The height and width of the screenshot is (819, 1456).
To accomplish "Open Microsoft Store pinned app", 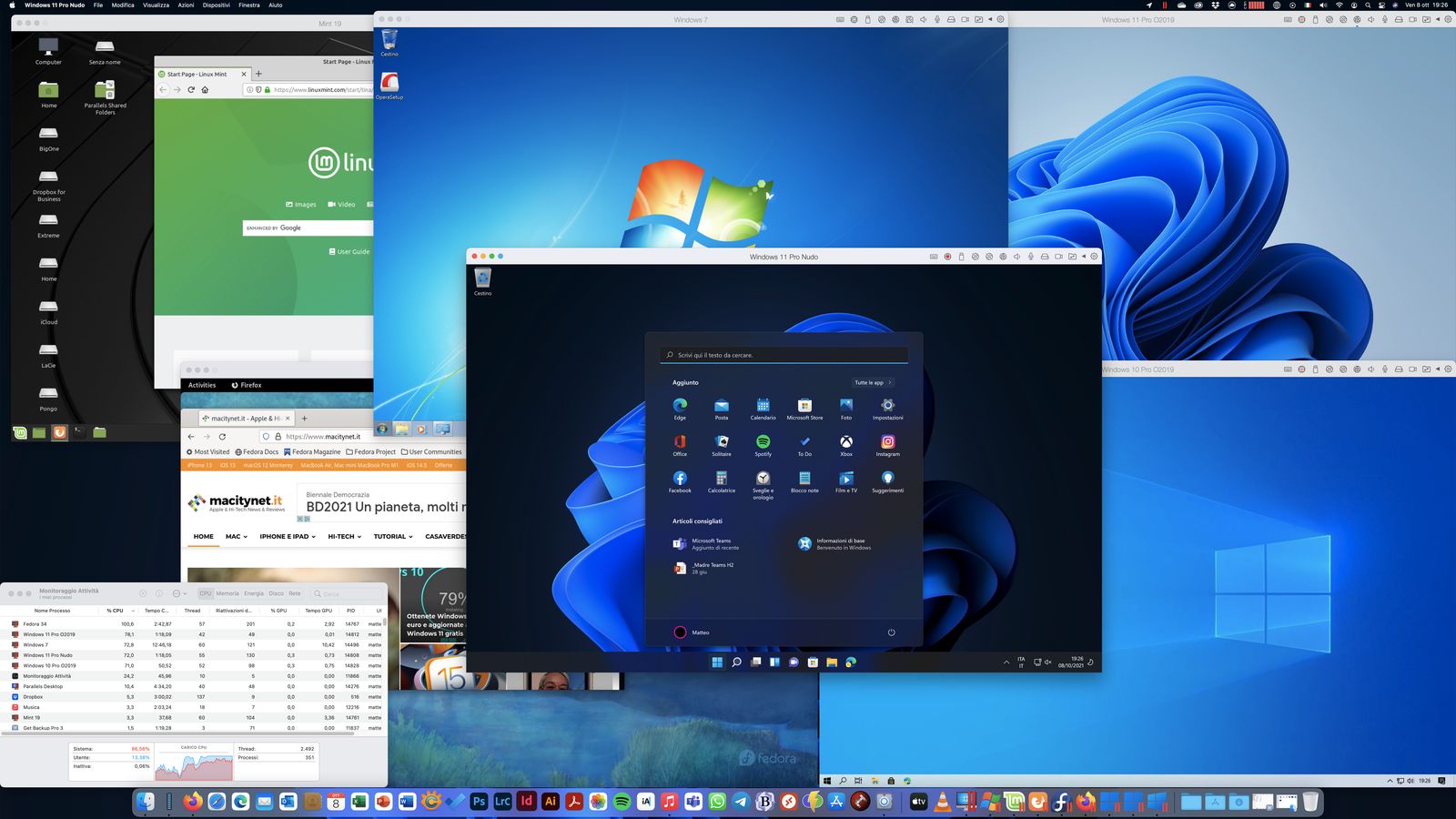I will (804, 408).
